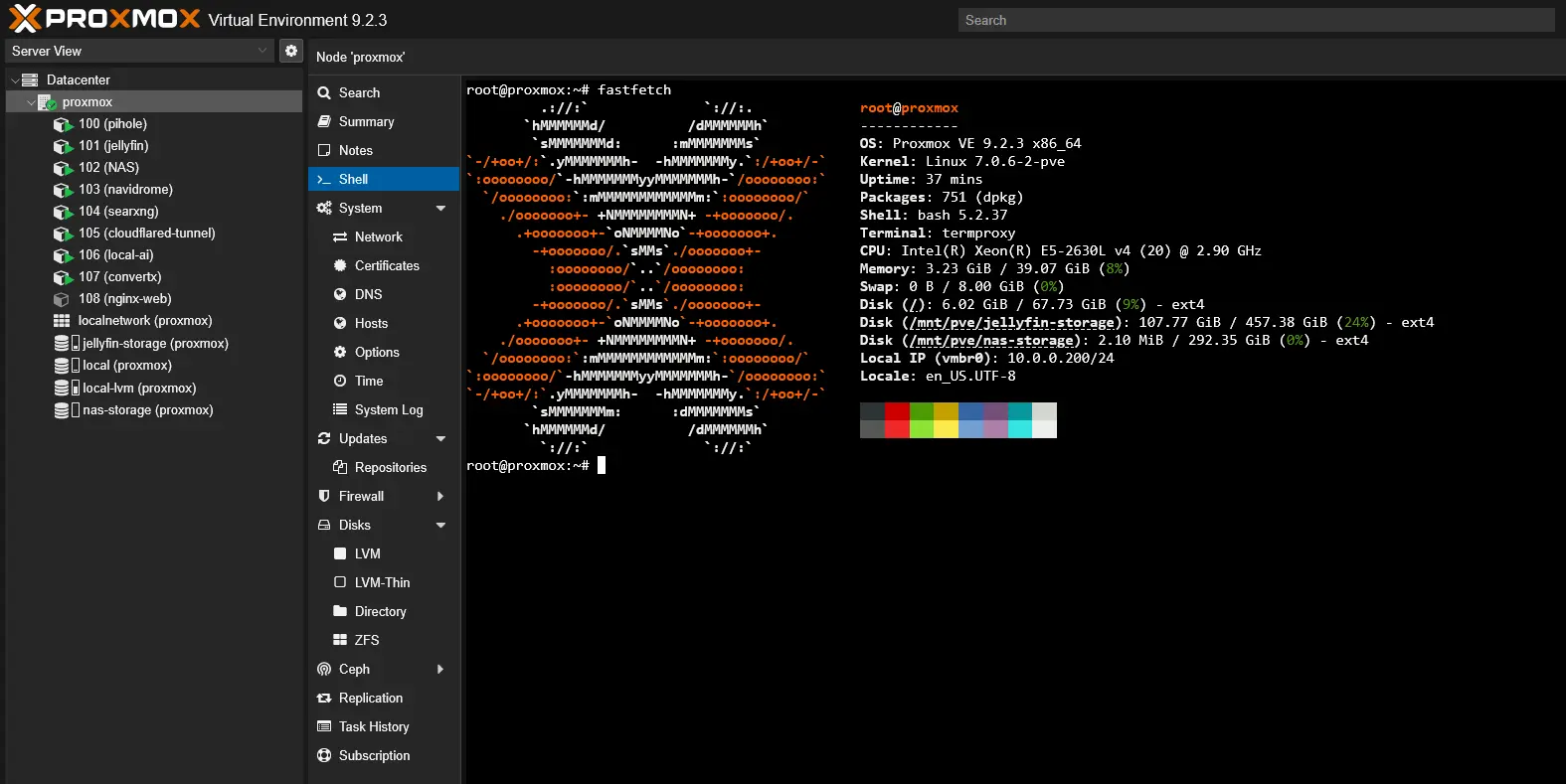The image size is (1566, 784).
Task: Click the Firewall shield icon
Action: coord(324,496)
